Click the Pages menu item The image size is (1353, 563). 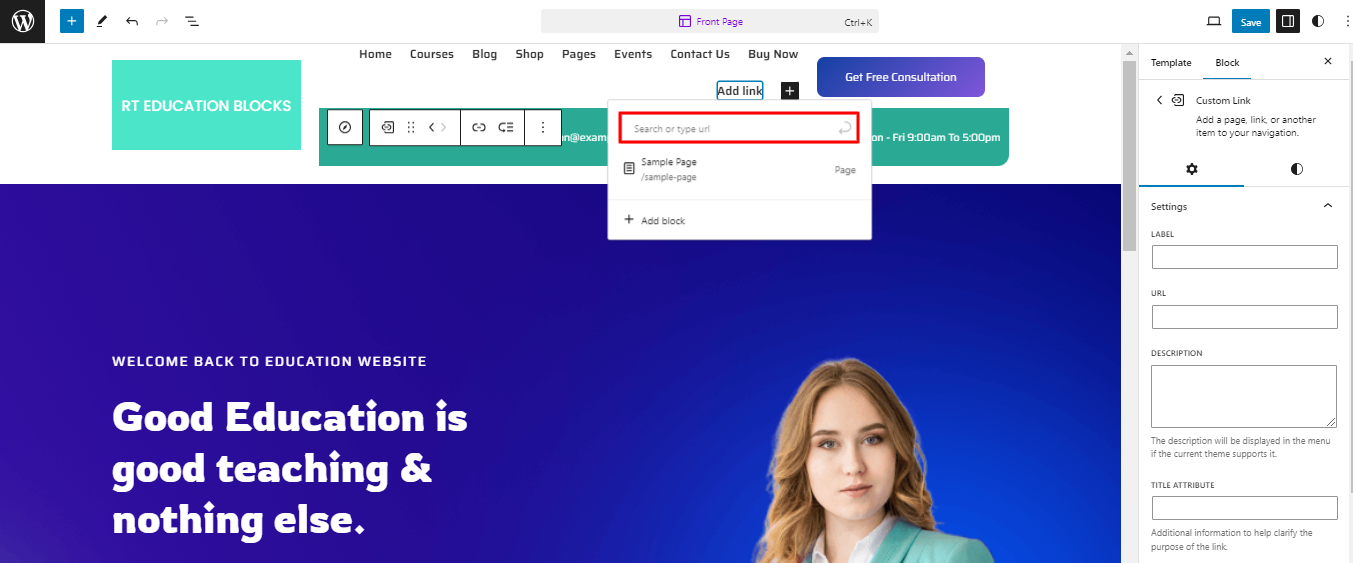(579, 54)
